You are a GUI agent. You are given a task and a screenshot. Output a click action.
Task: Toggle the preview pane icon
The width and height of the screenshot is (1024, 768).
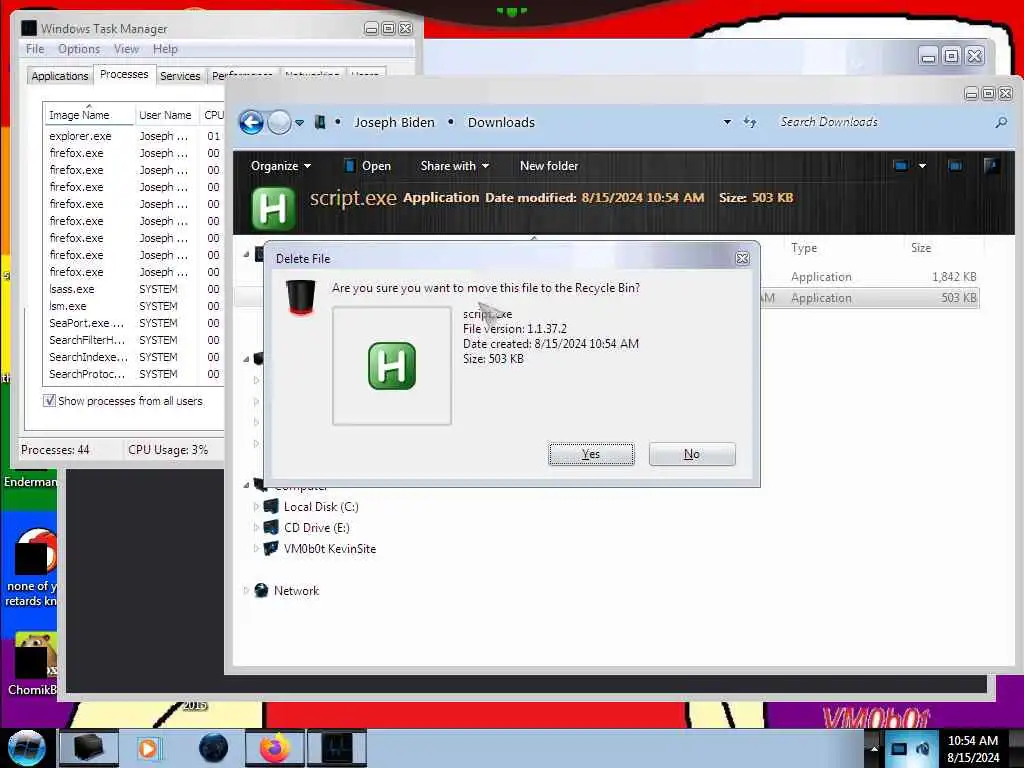[955, 166]
